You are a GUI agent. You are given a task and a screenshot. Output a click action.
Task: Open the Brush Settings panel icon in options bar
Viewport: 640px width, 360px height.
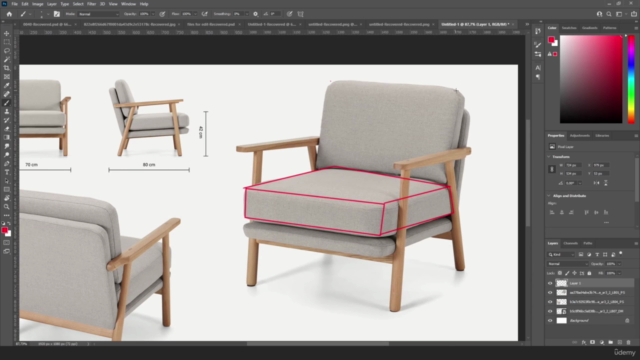pyautogui.click(x=56, y=14)
